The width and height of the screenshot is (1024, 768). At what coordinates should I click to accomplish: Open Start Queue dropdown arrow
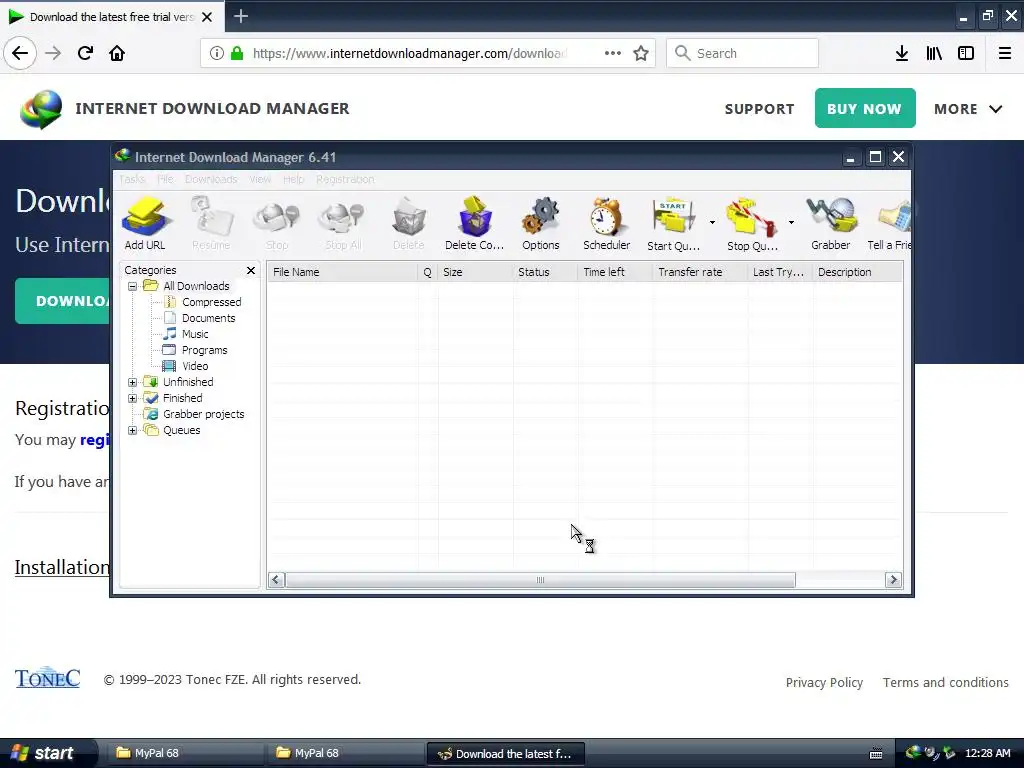click(x=712, y=223)
